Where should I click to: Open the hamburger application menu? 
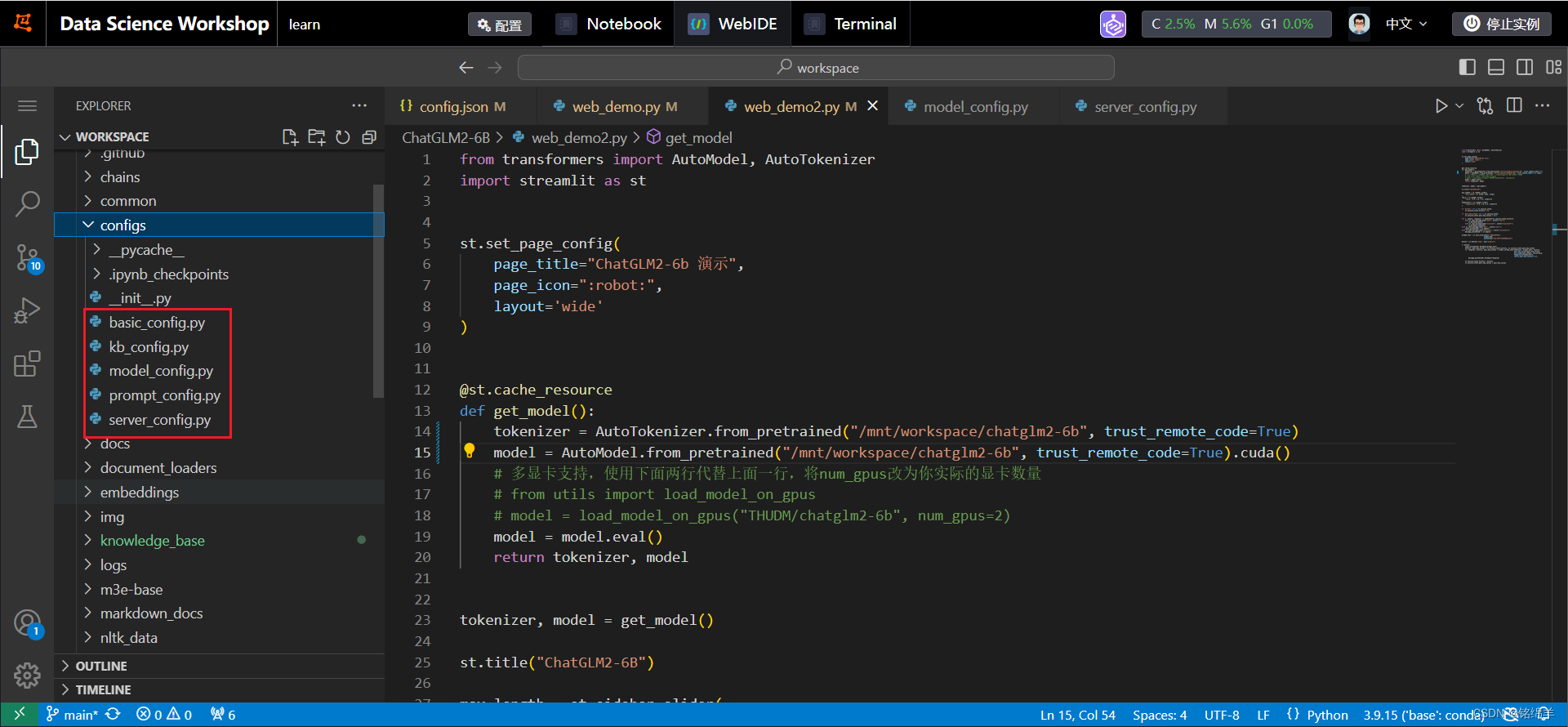(27, 106)
